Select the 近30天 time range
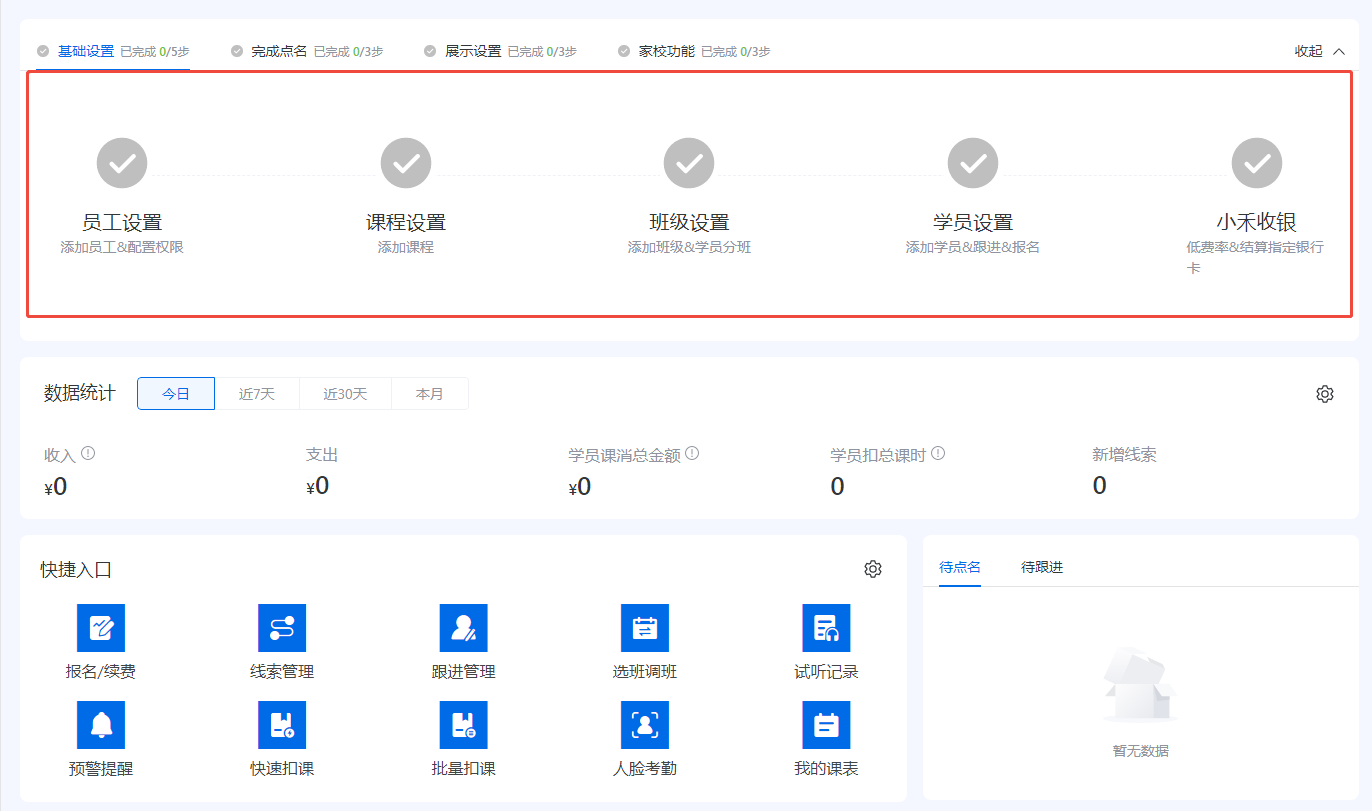 coord(345,394)
